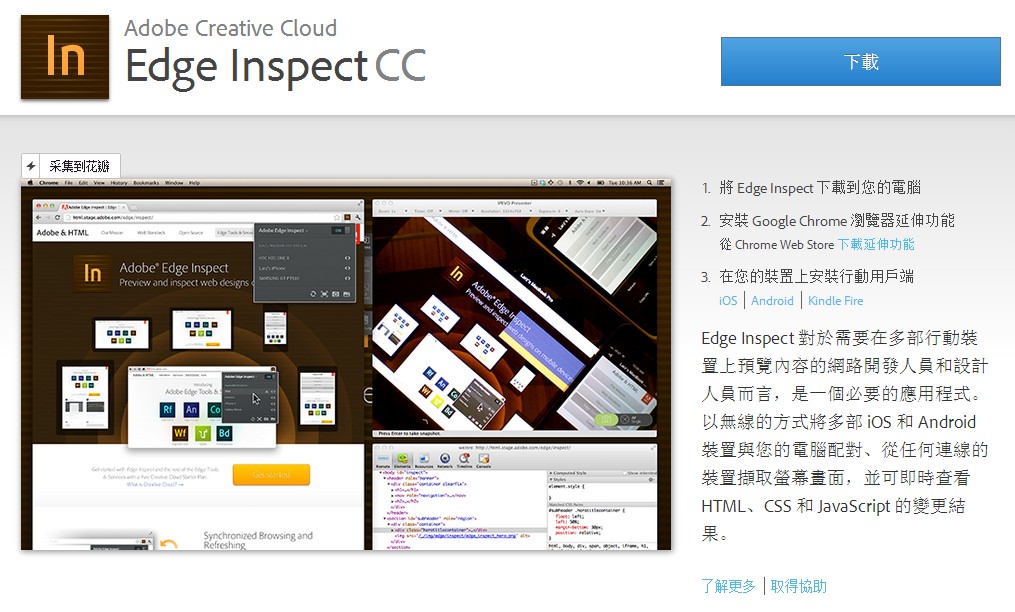Open the Kindle Fire client link
The height and width of the screenshot is (612, 1015).
click(835, 300)
